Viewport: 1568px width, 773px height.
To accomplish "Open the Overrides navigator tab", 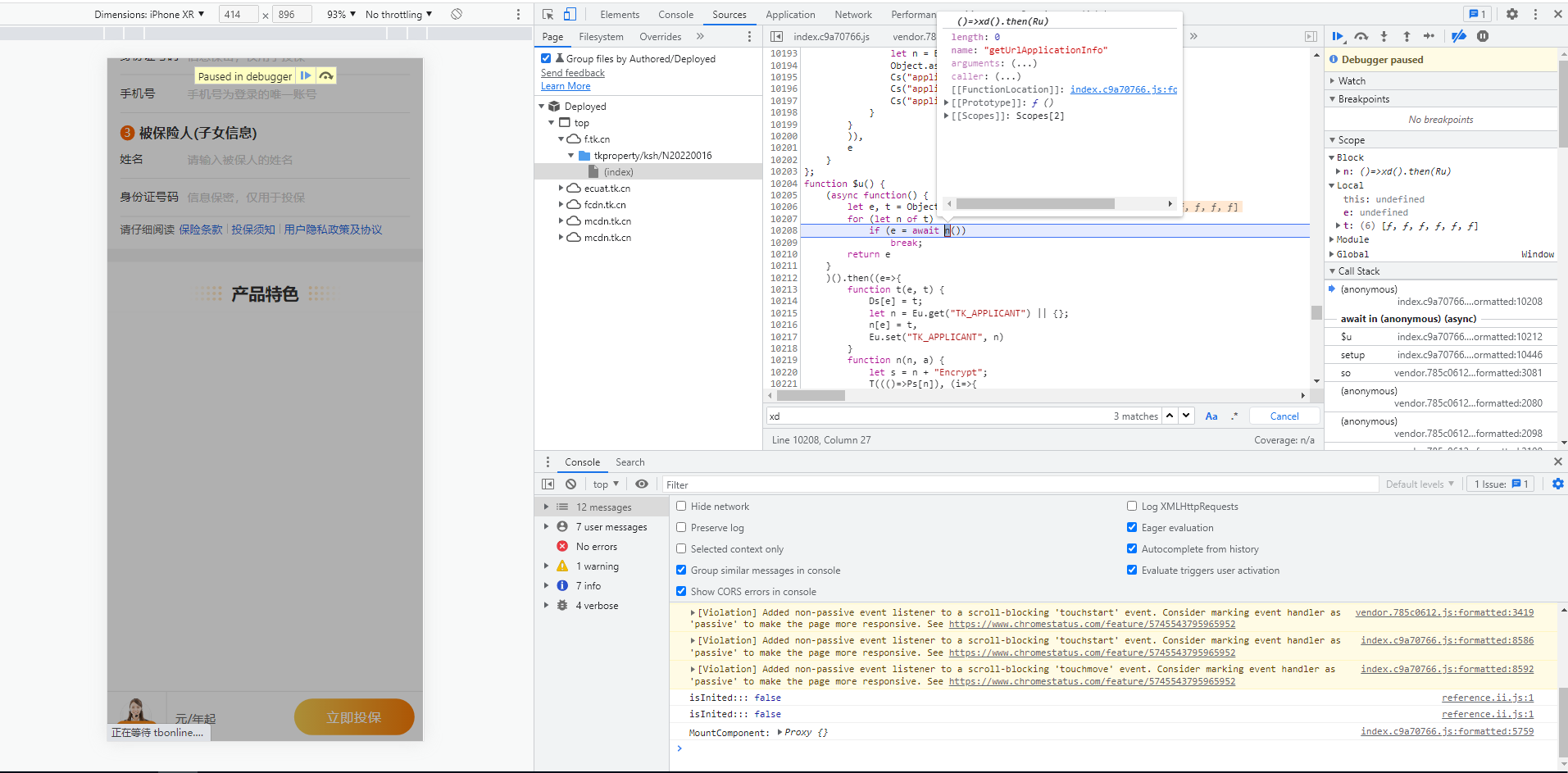I will point(660,36).
